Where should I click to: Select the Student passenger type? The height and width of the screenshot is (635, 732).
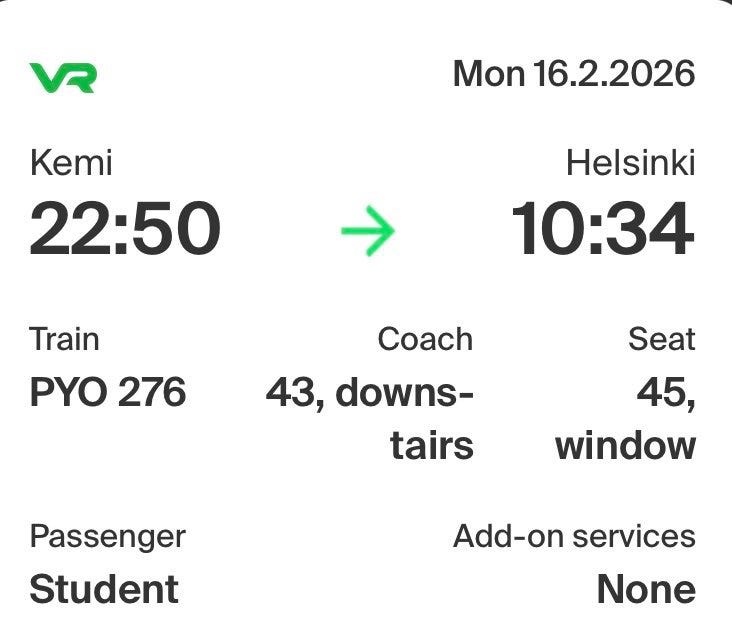[x=104, y=589]
